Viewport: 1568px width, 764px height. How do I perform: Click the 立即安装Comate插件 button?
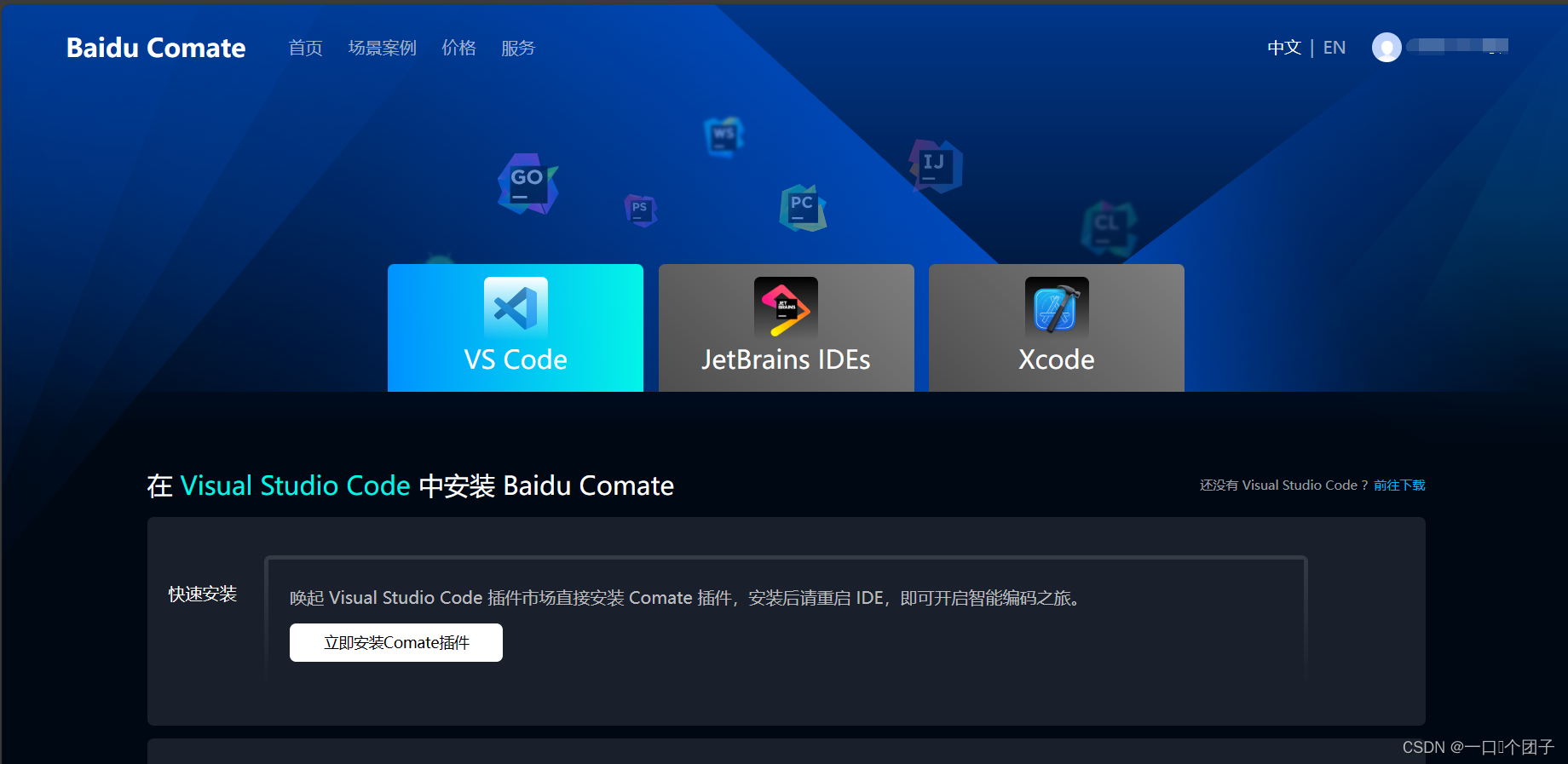coord(396,642)
